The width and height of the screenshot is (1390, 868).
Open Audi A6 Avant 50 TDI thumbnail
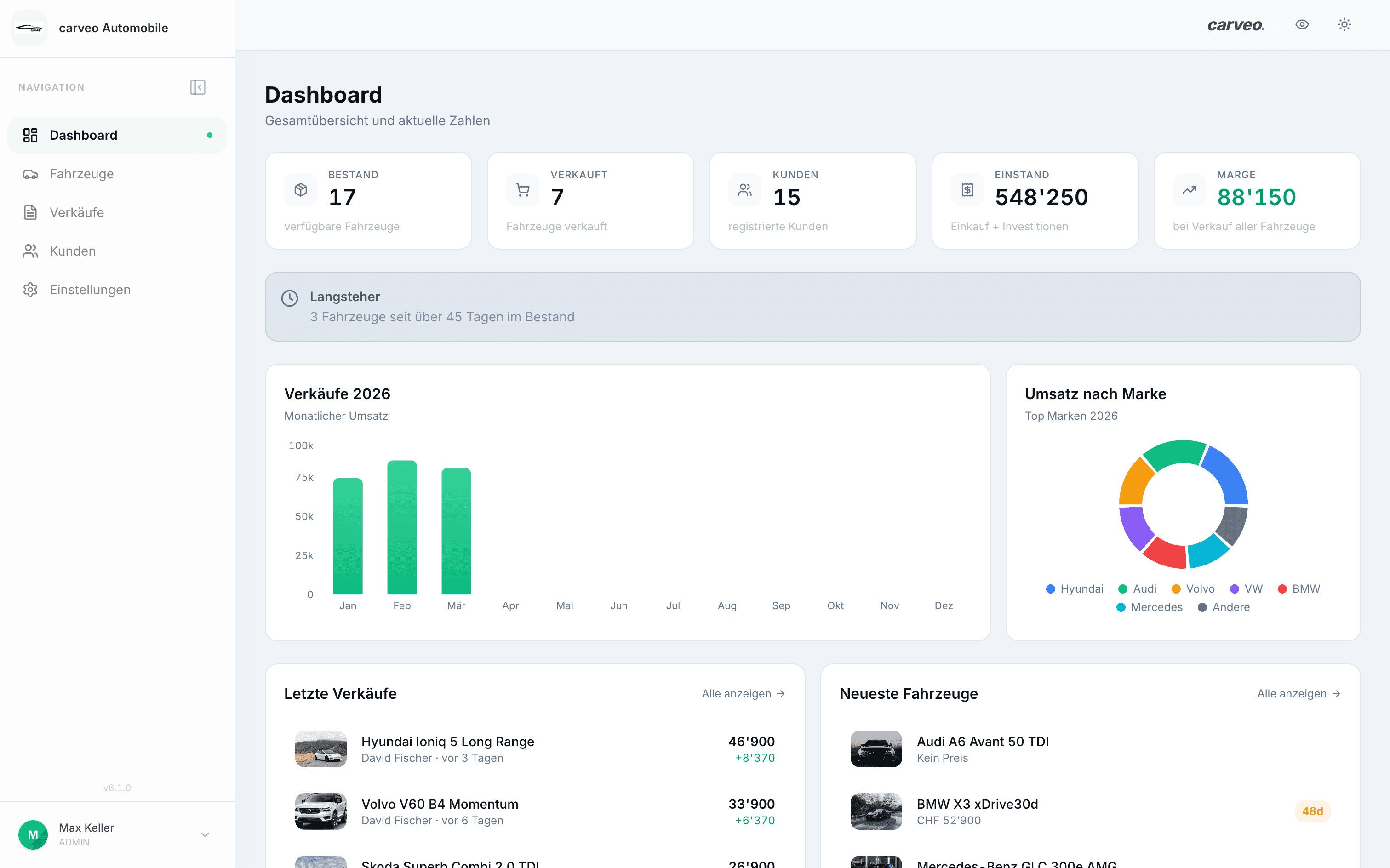tap(876, 749)
